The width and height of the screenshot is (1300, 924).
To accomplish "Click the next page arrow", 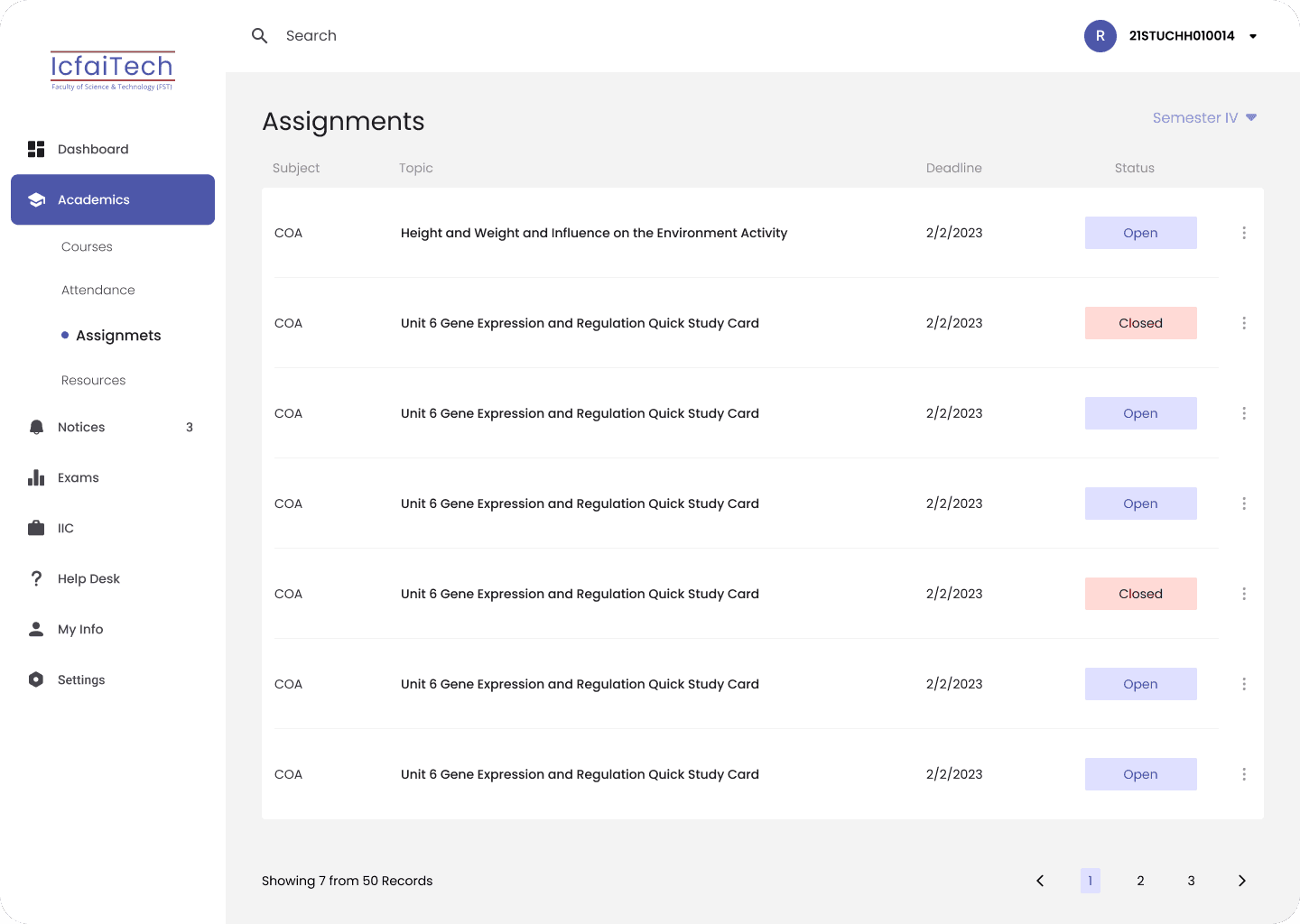I will click(1242, 881).
